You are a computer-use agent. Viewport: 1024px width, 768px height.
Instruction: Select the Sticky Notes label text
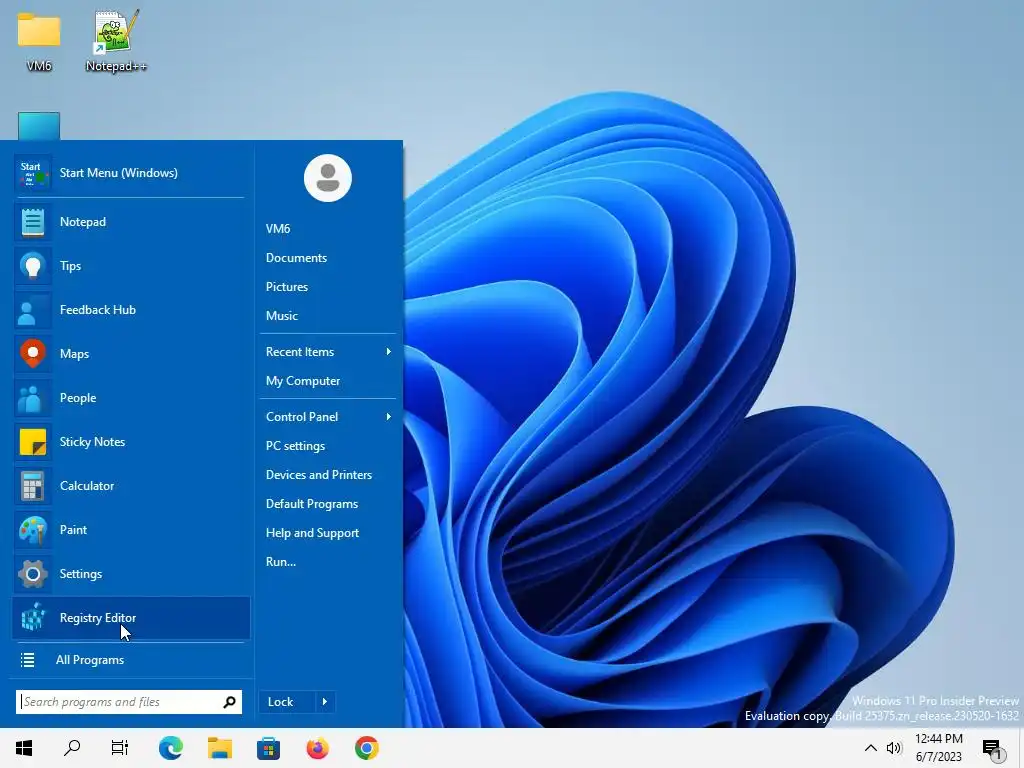92,442
